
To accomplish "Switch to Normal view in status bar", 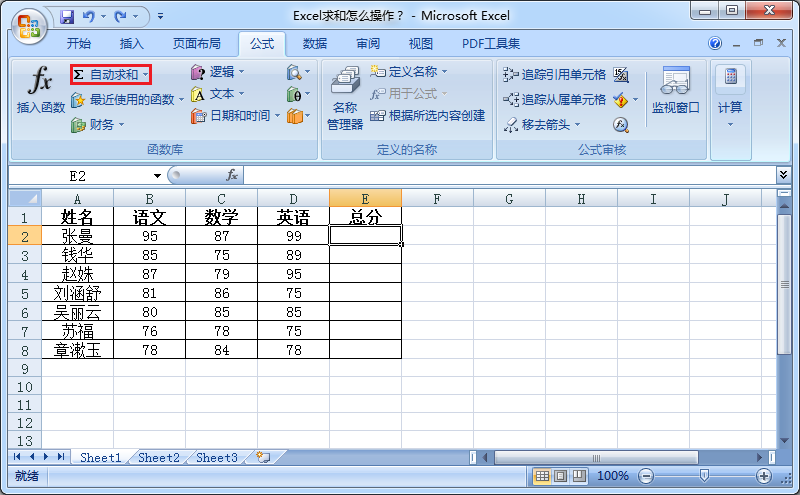I will [542, 476].
